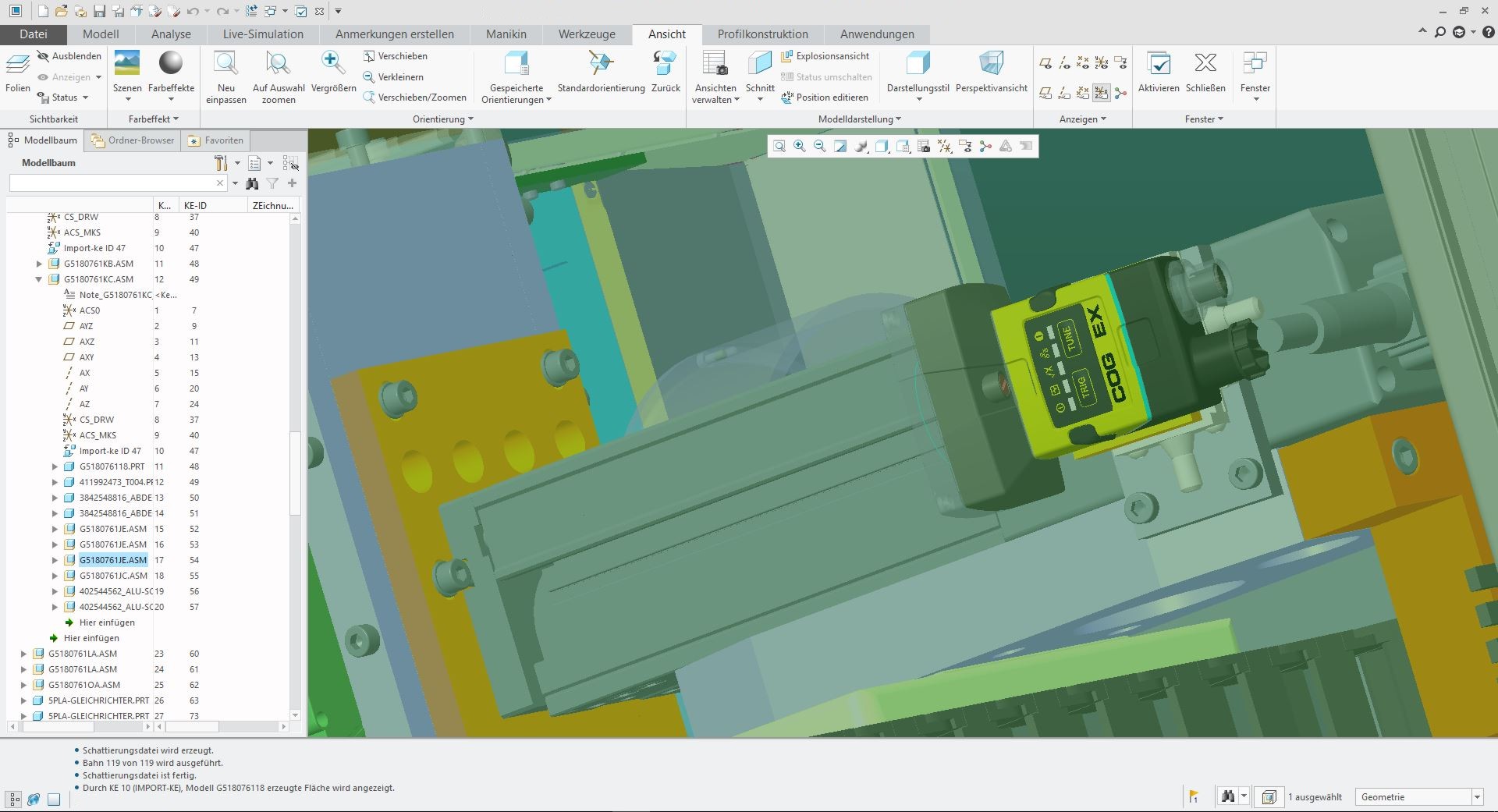
Task: Toggle plane tag display
Action: (x=1046, y=93)
